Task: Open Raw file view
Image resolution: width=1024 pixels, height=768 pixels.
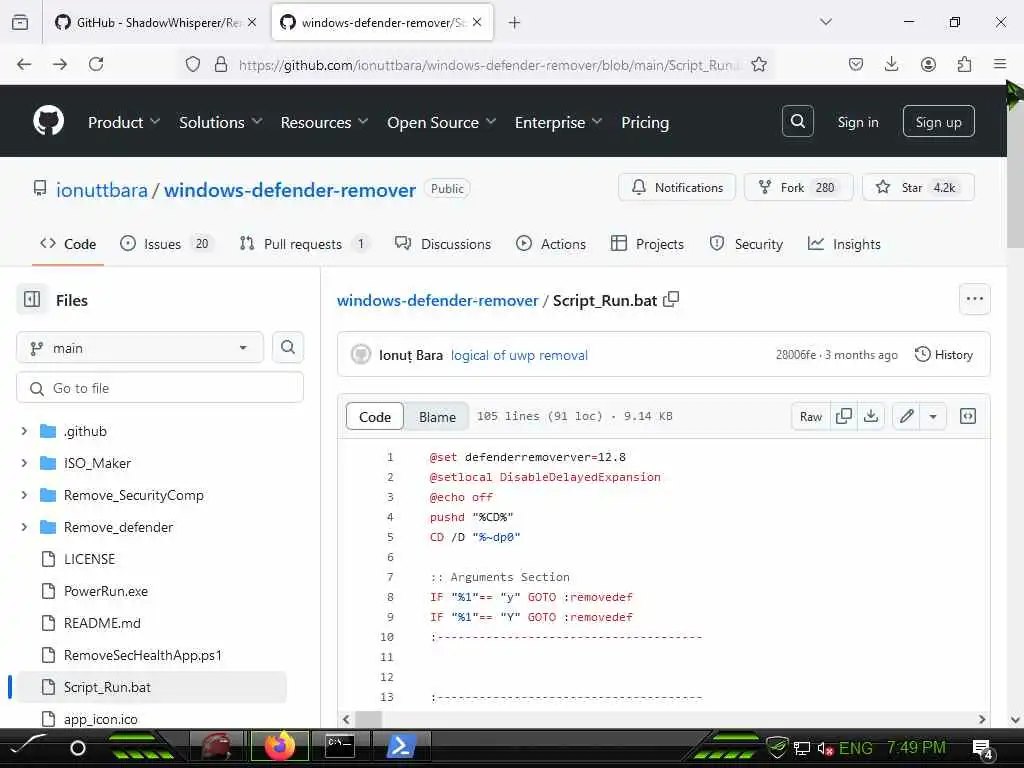Action: tap(810, 416)
